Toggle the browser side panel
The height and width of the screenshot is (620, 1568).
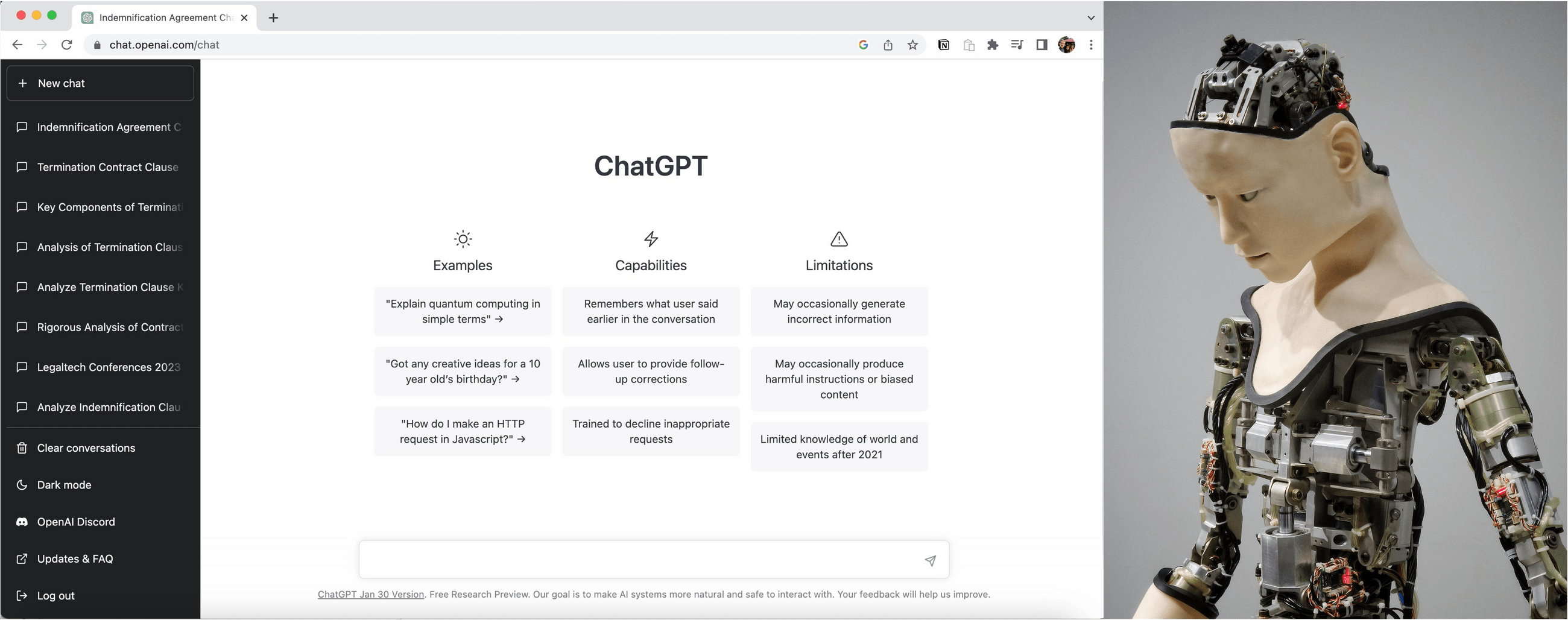(1042, 45)
